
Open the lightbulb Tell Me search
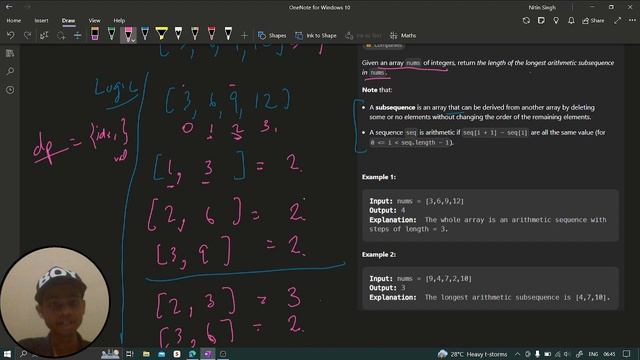click(556, 20)
